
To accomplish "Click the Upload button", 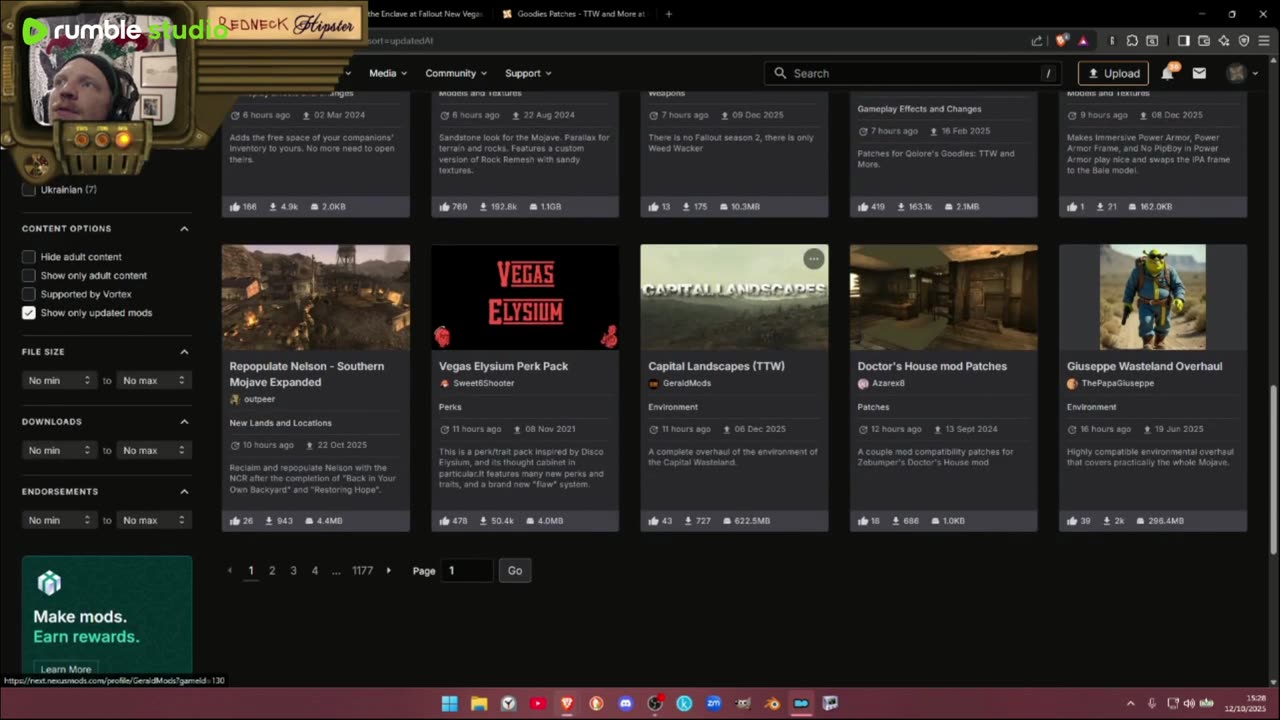I will click(1114, 73).
